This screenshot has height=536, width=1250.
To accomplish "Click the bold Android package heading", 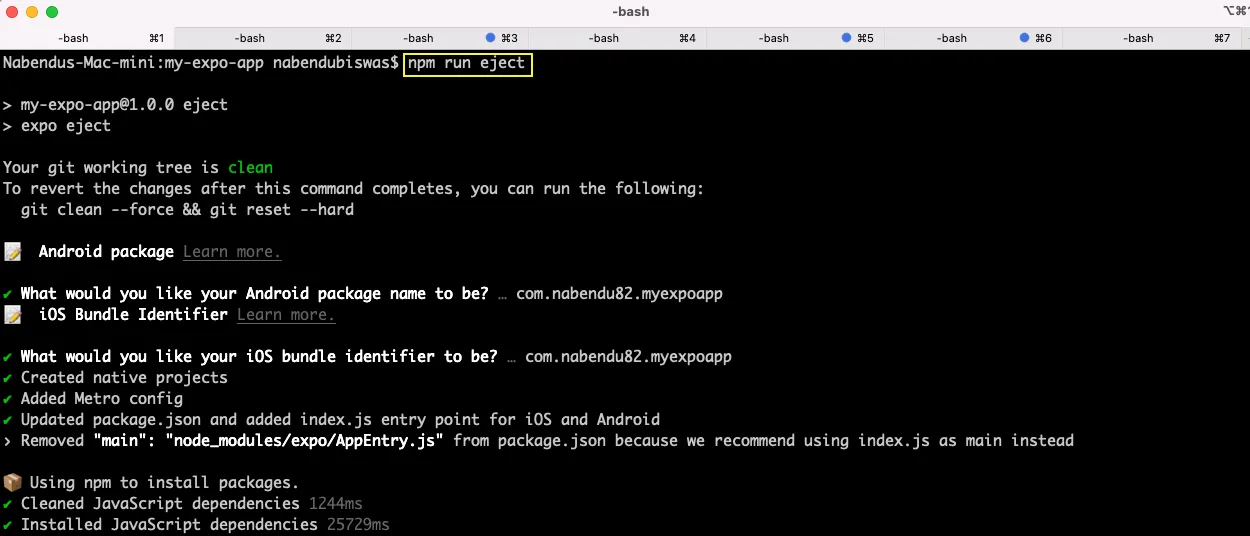I will point(106,252).
